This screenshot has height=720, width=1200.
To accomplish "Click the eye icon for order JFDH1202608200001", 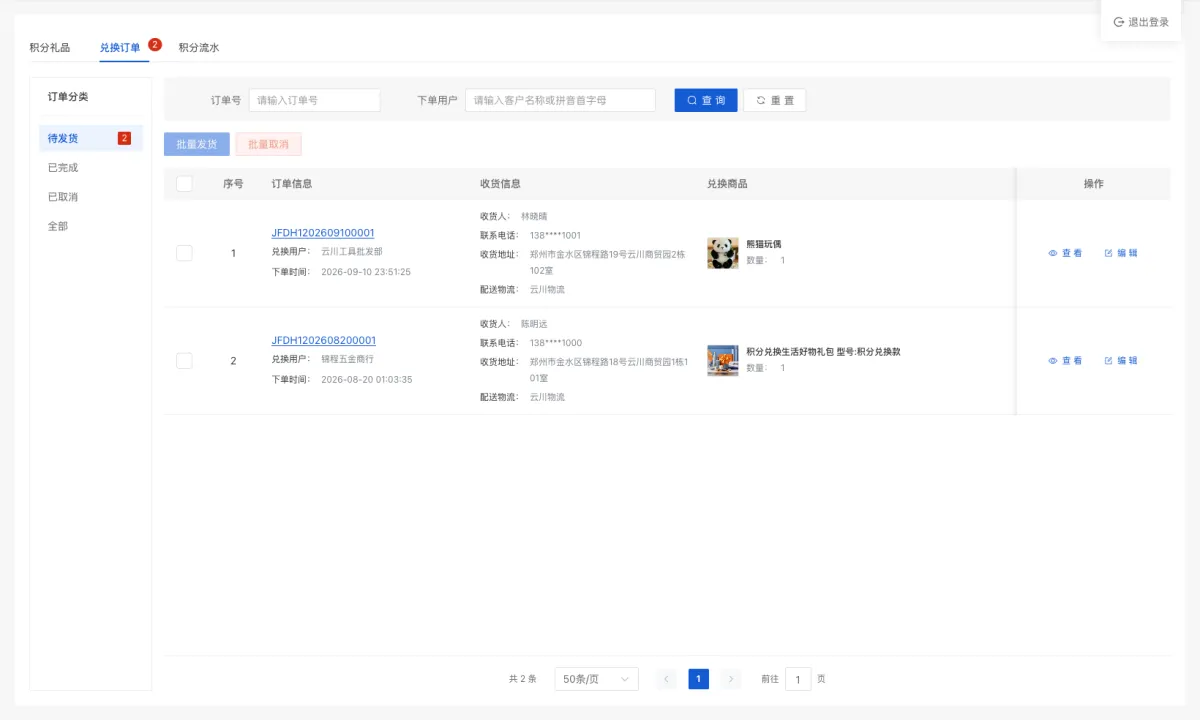I will point(1053,361).
